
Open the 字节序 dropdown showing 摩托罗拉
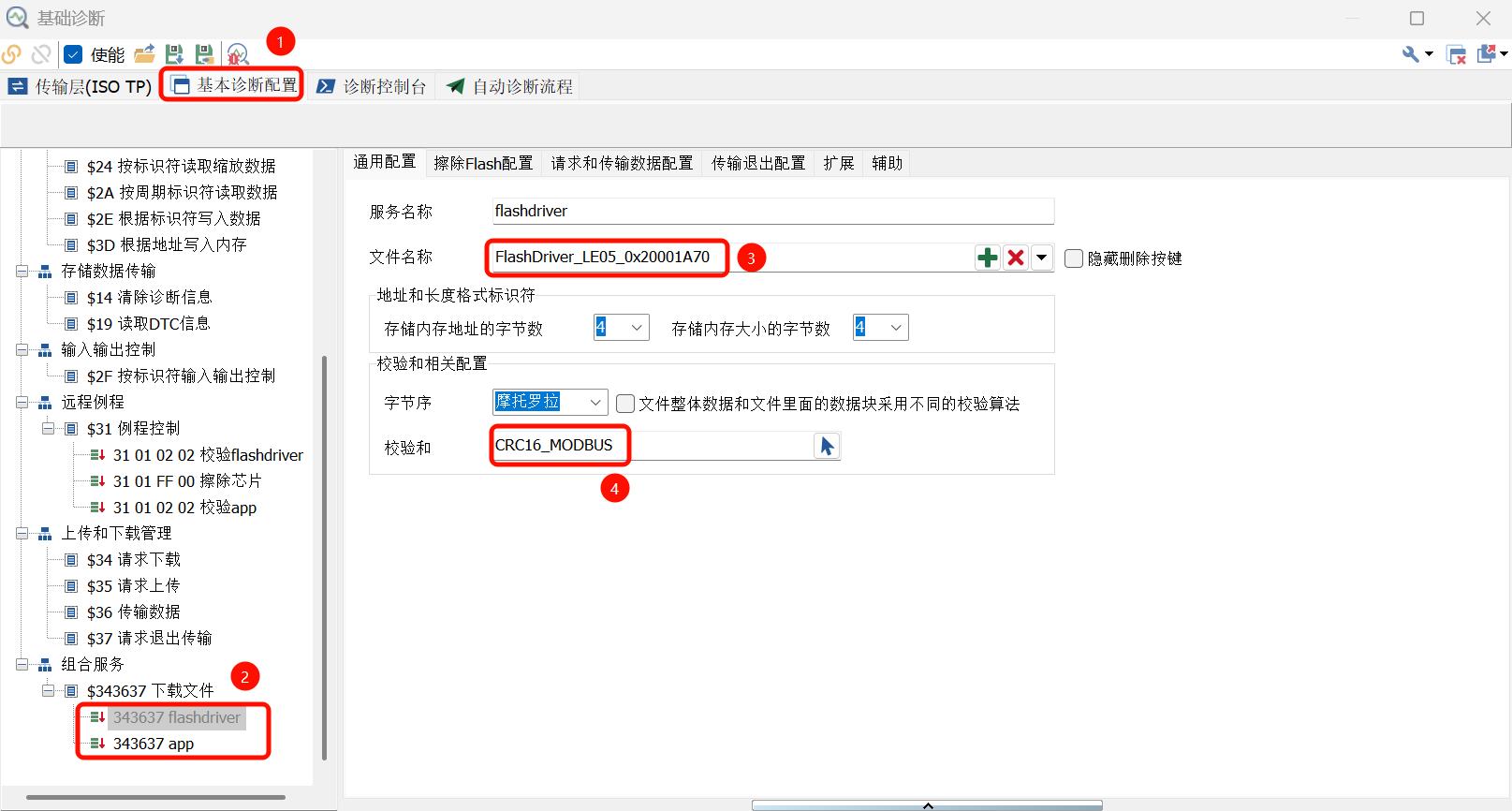[x=550, y=403]
